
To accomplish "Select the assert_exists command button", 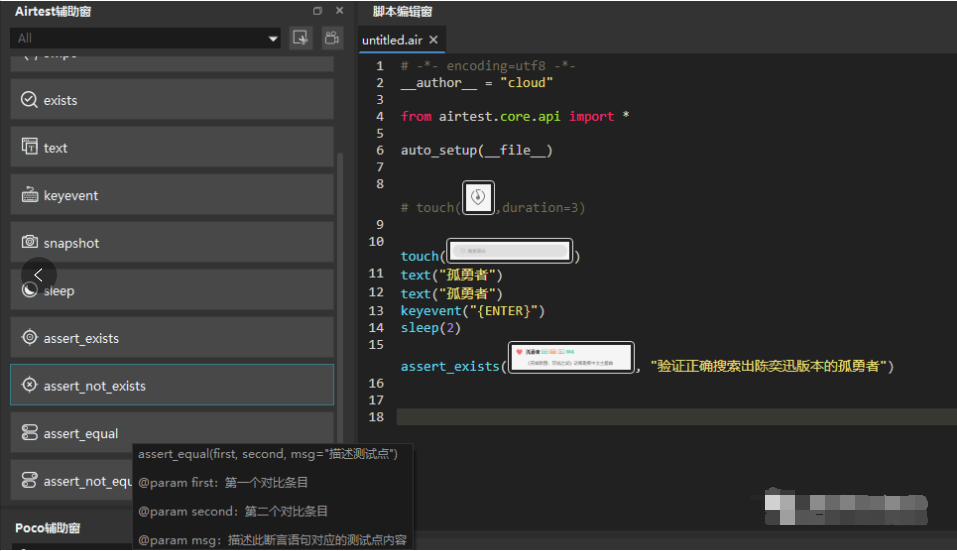I will pos(172,337).
